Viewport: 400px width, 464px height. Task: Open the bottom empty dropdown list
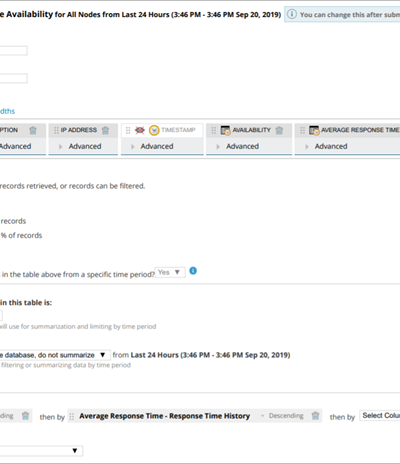tap(41, 451)
